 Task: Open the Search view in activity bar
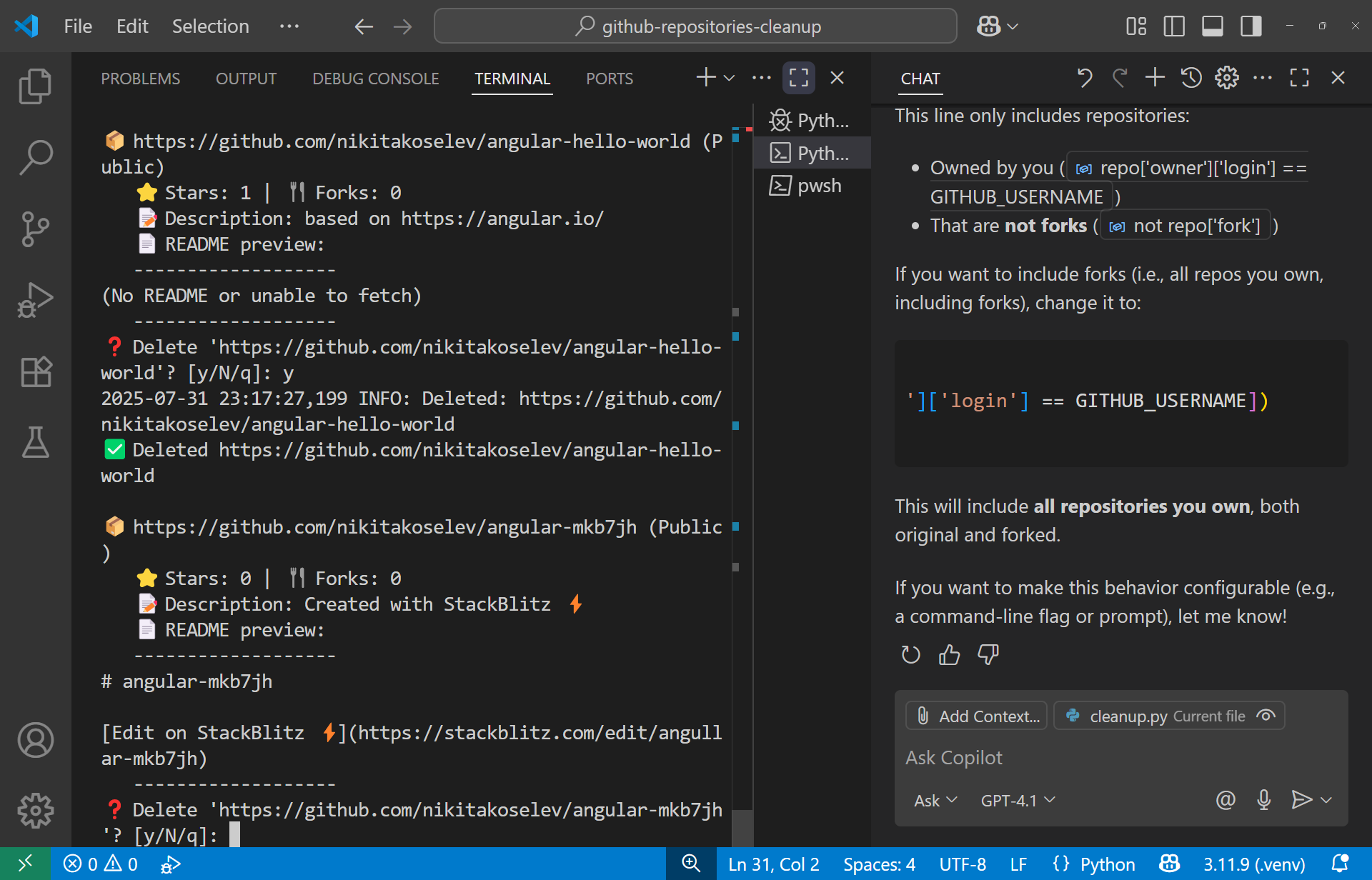coord(35,158)
